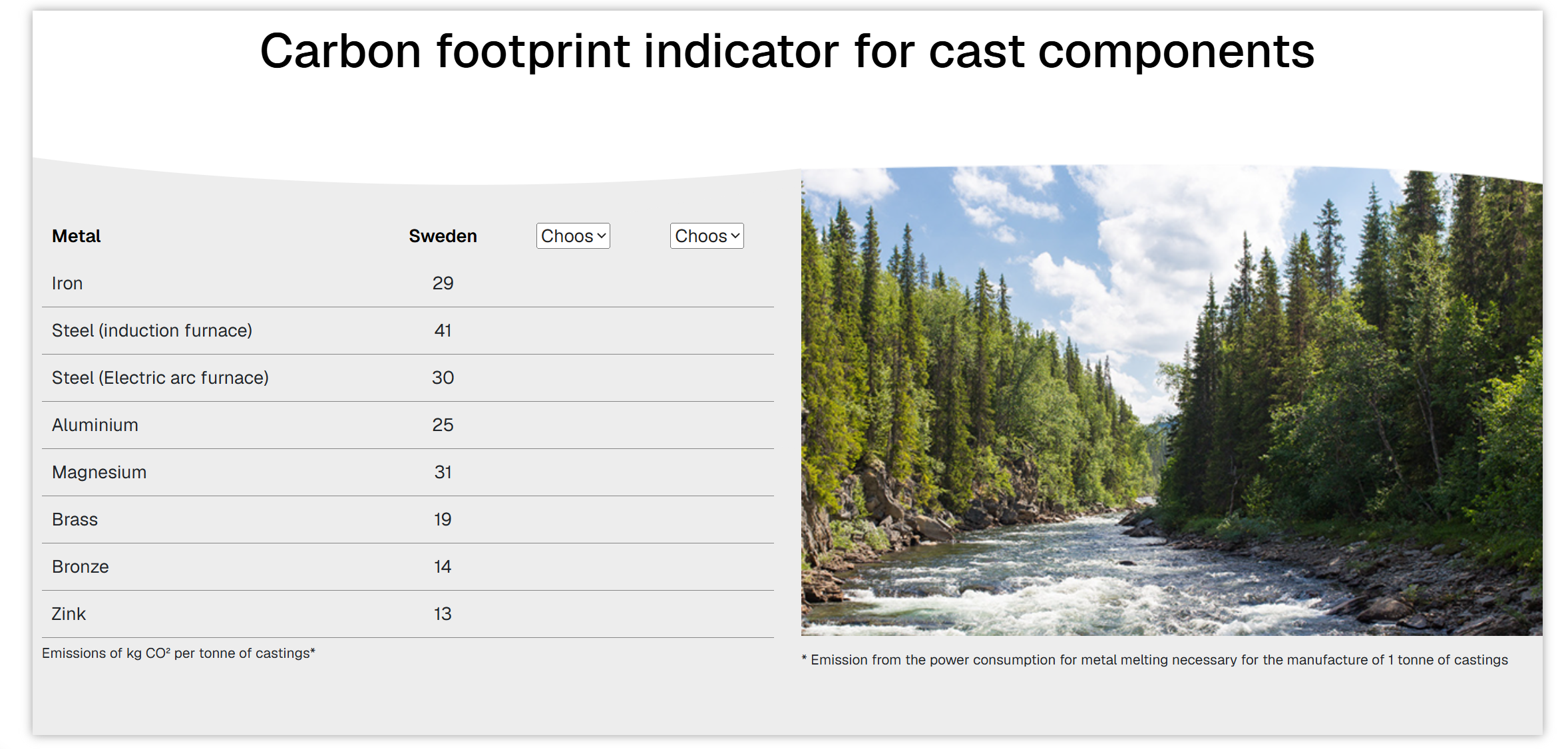
Task: Open the second Choose country dropdown
Action: coord(707,236)
